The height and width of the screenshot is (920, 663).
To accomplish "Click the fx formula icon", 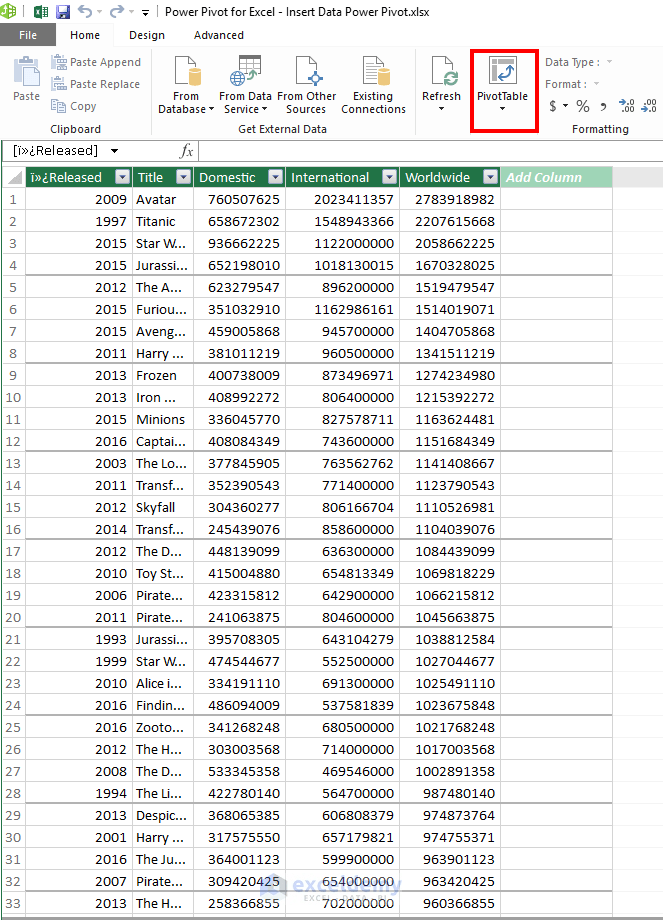I will pos(187,151).
